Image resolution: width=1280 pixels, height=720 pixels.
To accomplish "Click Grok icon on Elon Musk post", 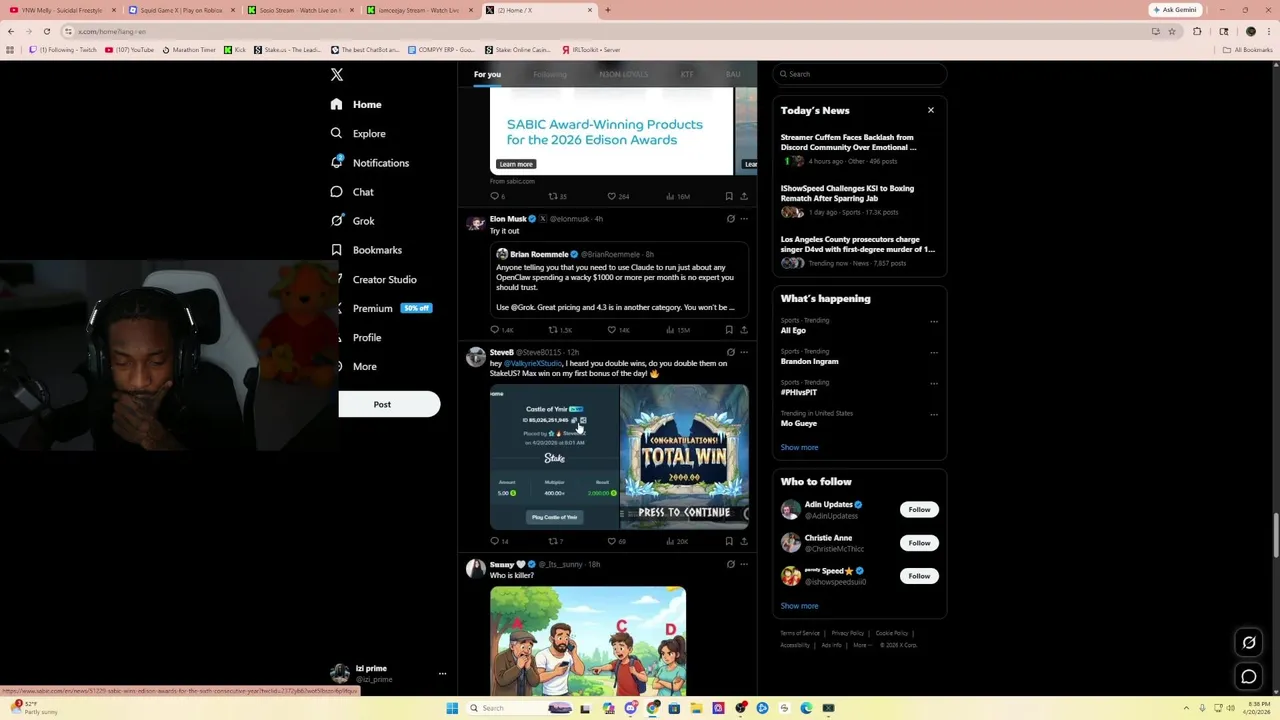I will coord(730,219).
